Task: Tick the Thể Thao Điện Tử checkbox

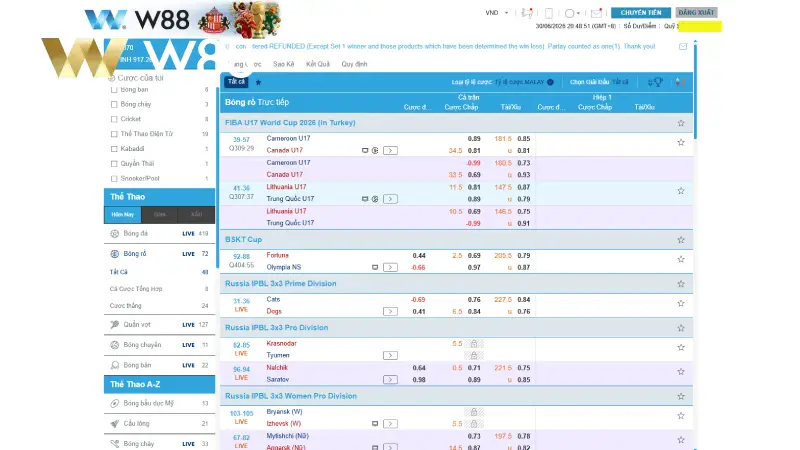Action: [x=114, y=134]
